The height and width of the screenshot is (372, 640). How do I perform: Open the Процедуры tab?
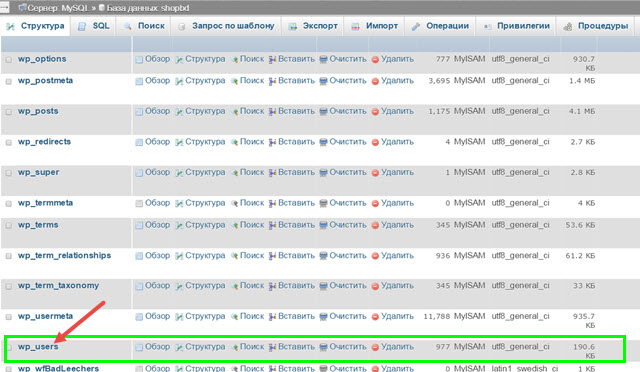(596, 26)
